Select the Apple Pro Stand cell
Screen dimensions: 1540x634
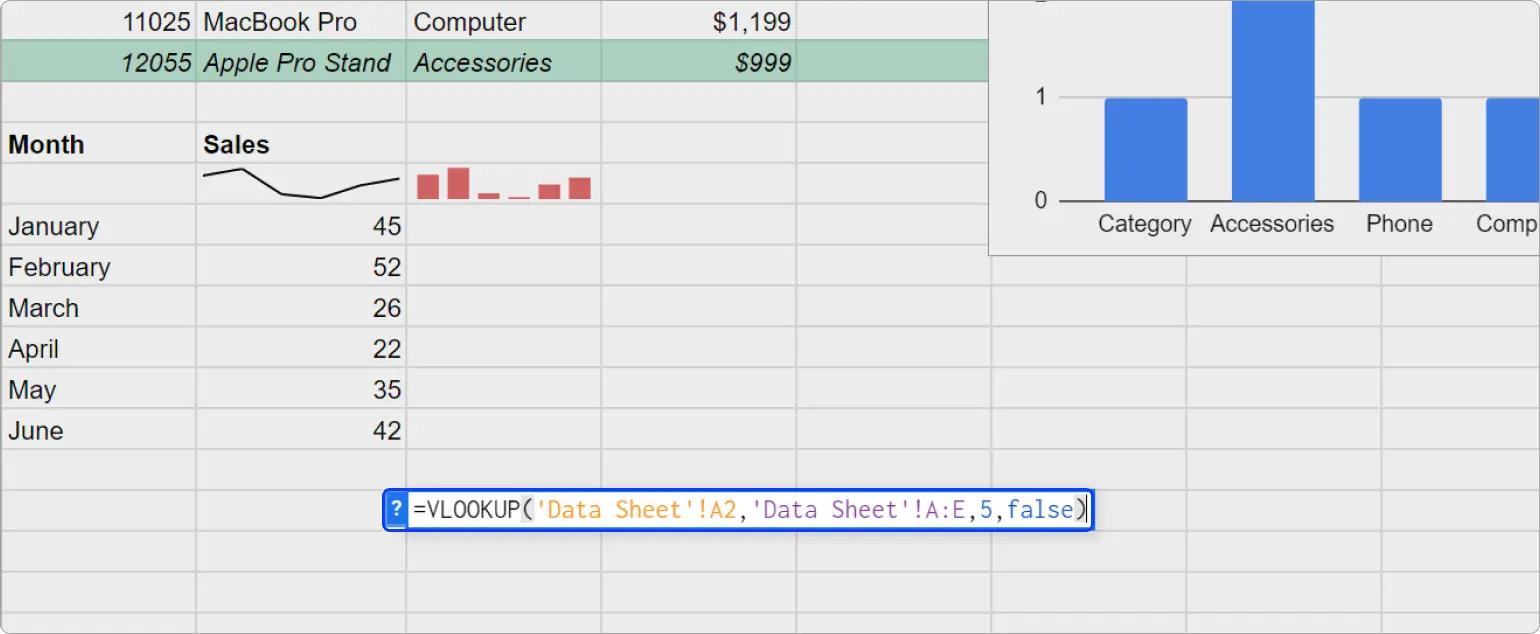(300, 63)
